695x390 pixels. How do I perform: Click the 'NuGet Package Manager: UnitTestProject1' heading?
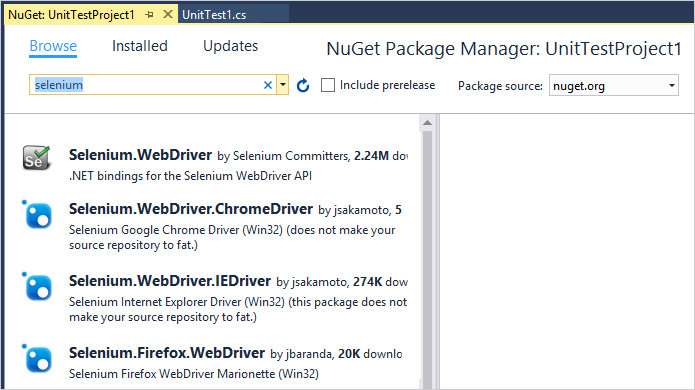504,49
